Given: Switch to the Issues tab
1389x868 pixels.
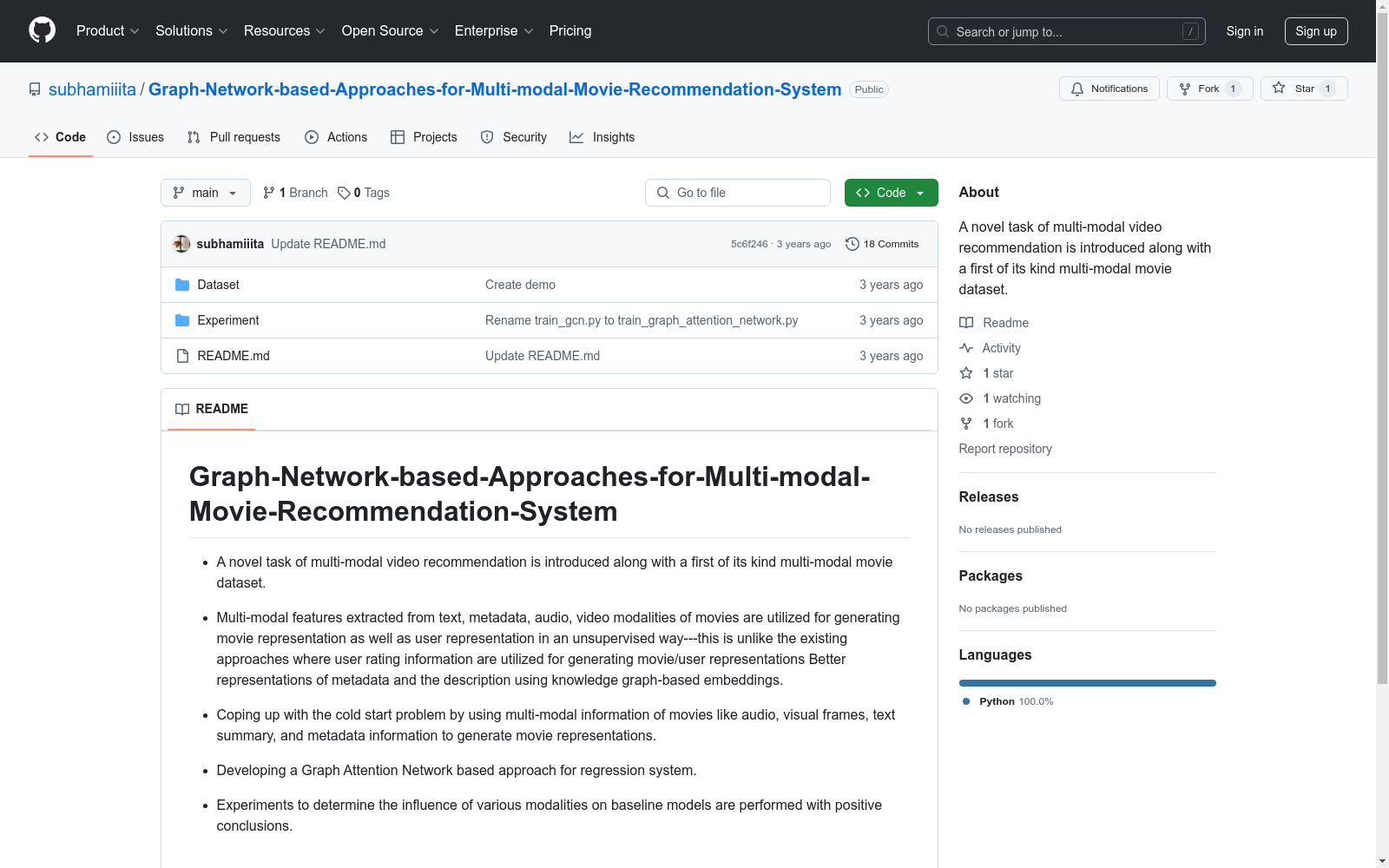Looking at the screenshot, I should click(135, 137).
